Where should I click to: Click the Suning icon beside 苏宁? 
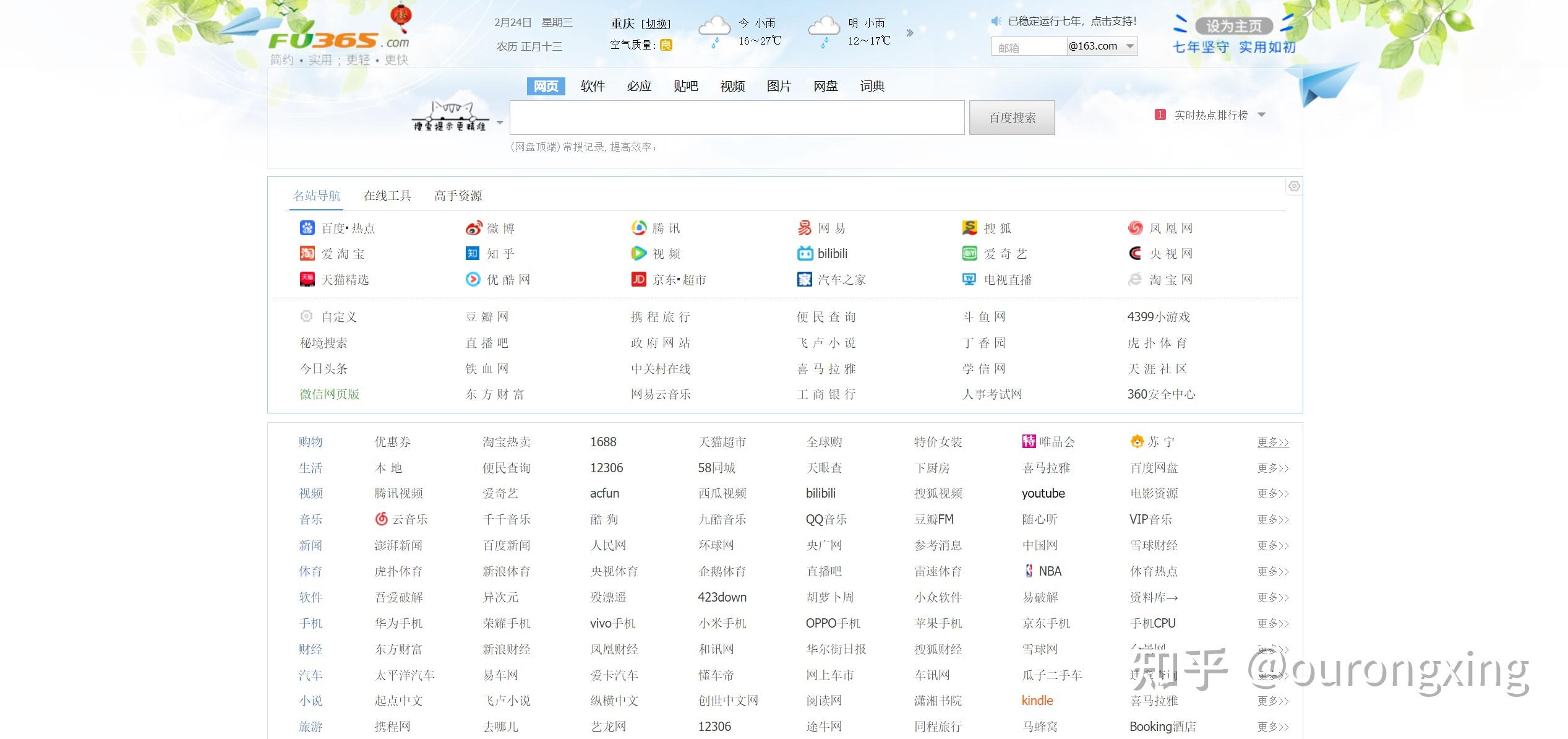pyautogui.click(x=1137, y=441)
